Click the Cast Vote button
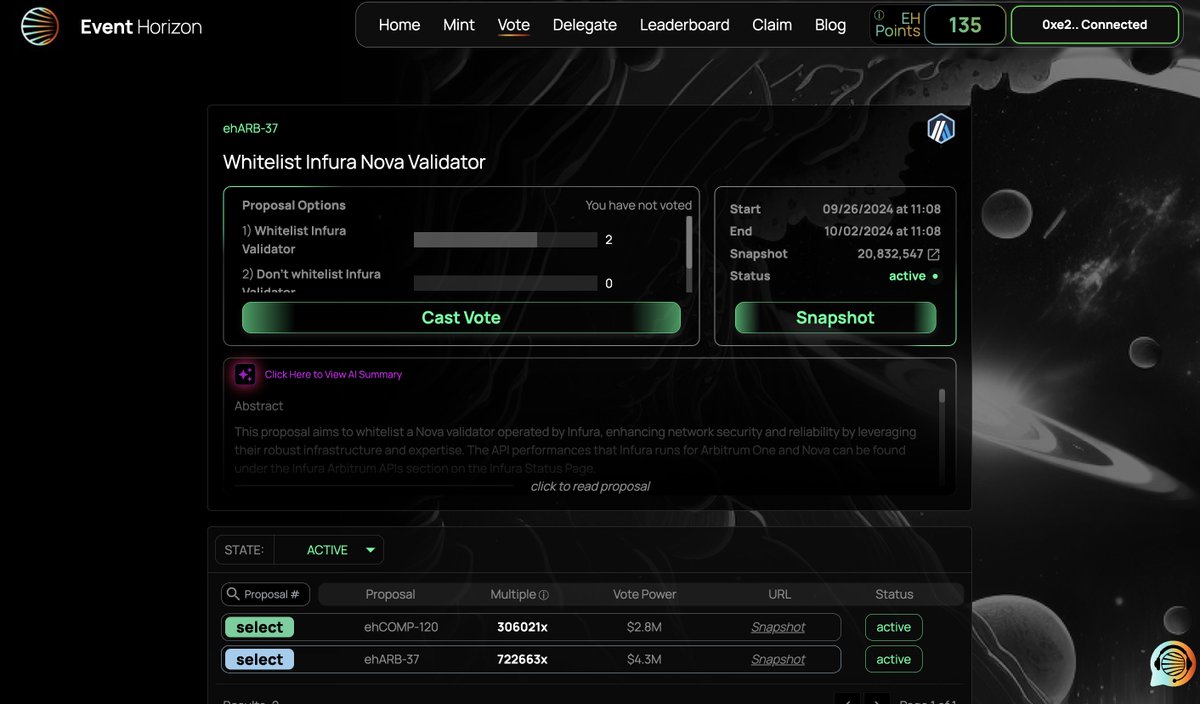Screen dimensions: 1200x704 pos(461,318)
